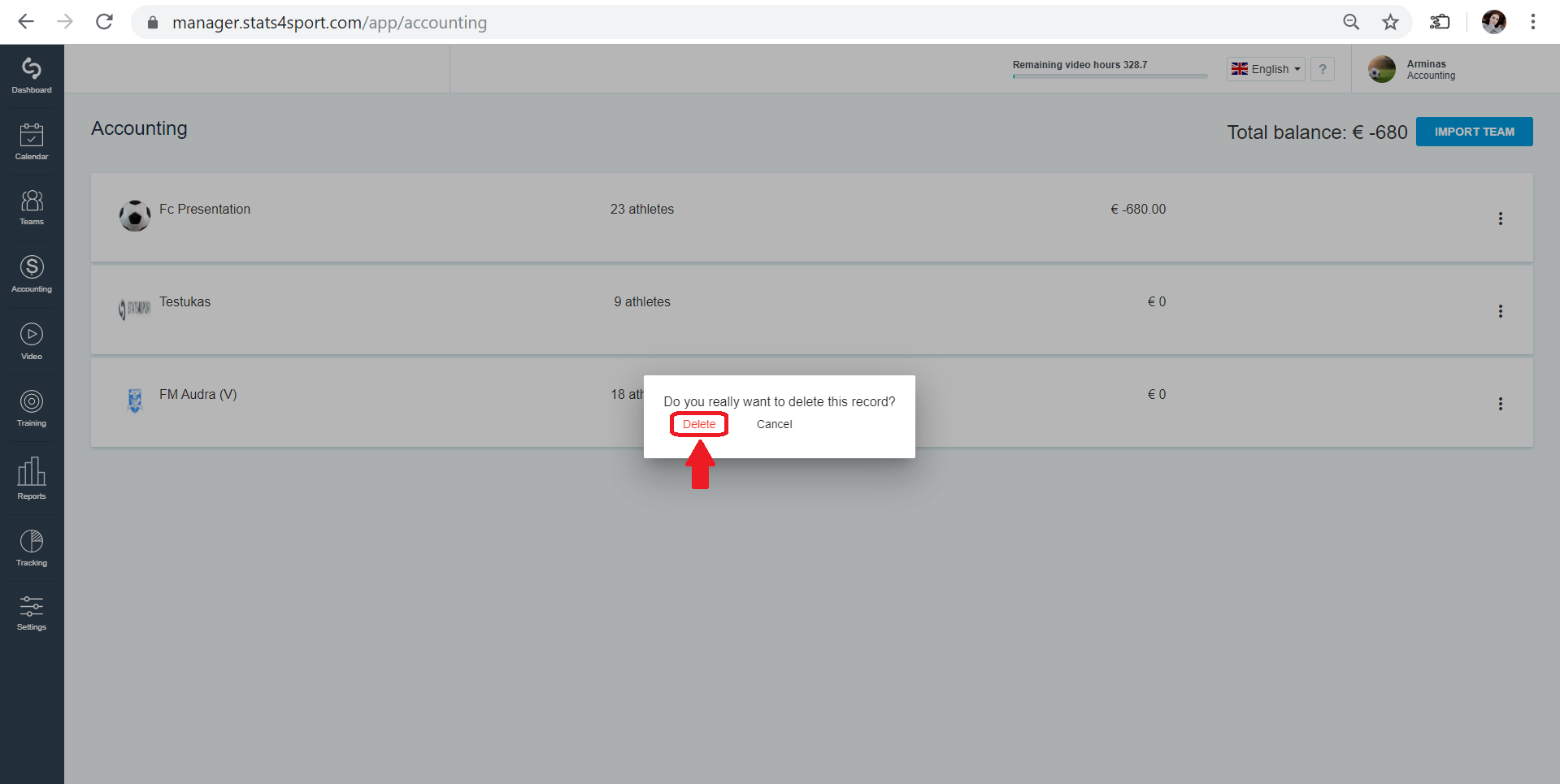1560x784 pixels.
Task: Click the 9 athletes text
Action: tap(642, 301)
